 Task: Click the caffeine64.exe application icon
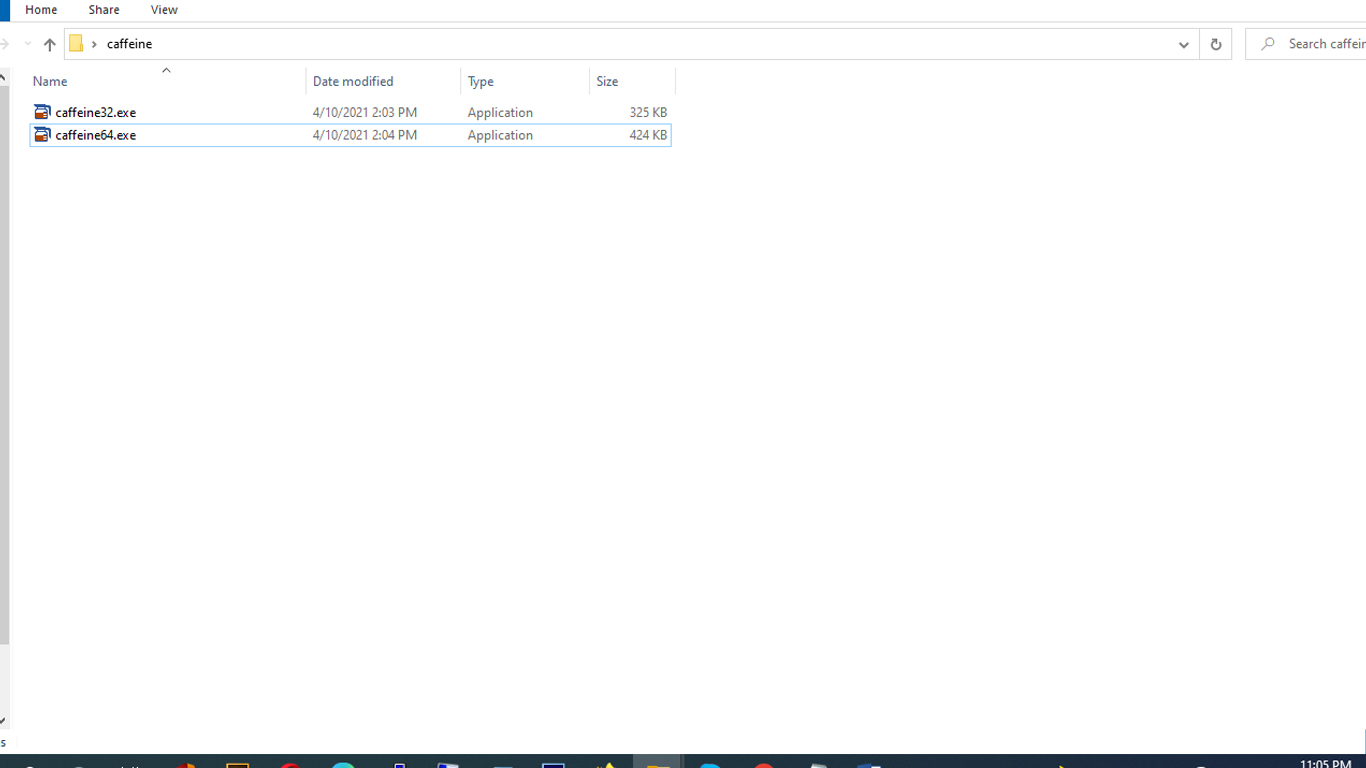click(x=42, y=135)
